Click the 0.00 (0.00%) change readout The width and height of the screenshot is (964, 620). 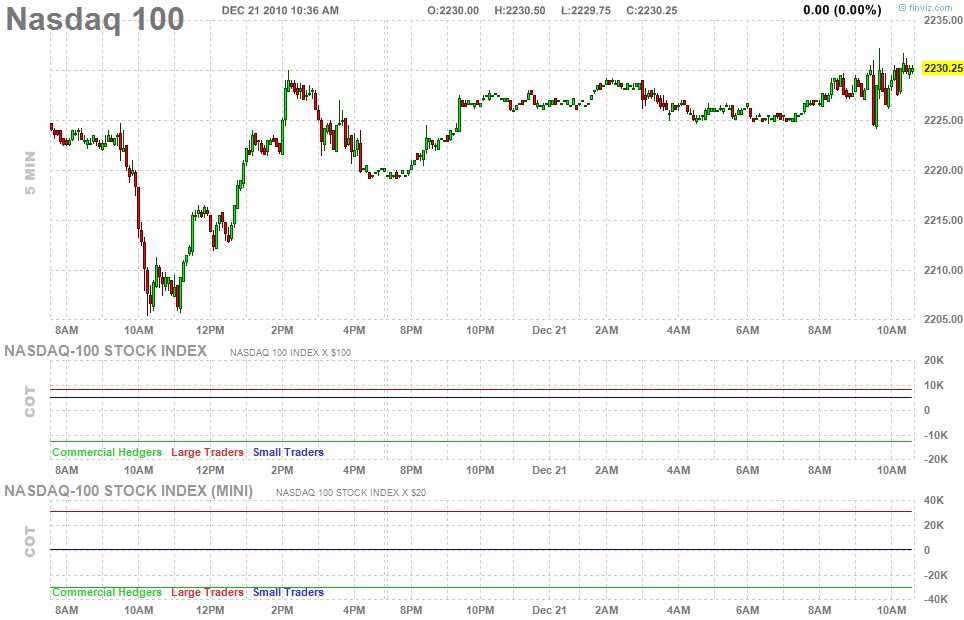[842, 10]
